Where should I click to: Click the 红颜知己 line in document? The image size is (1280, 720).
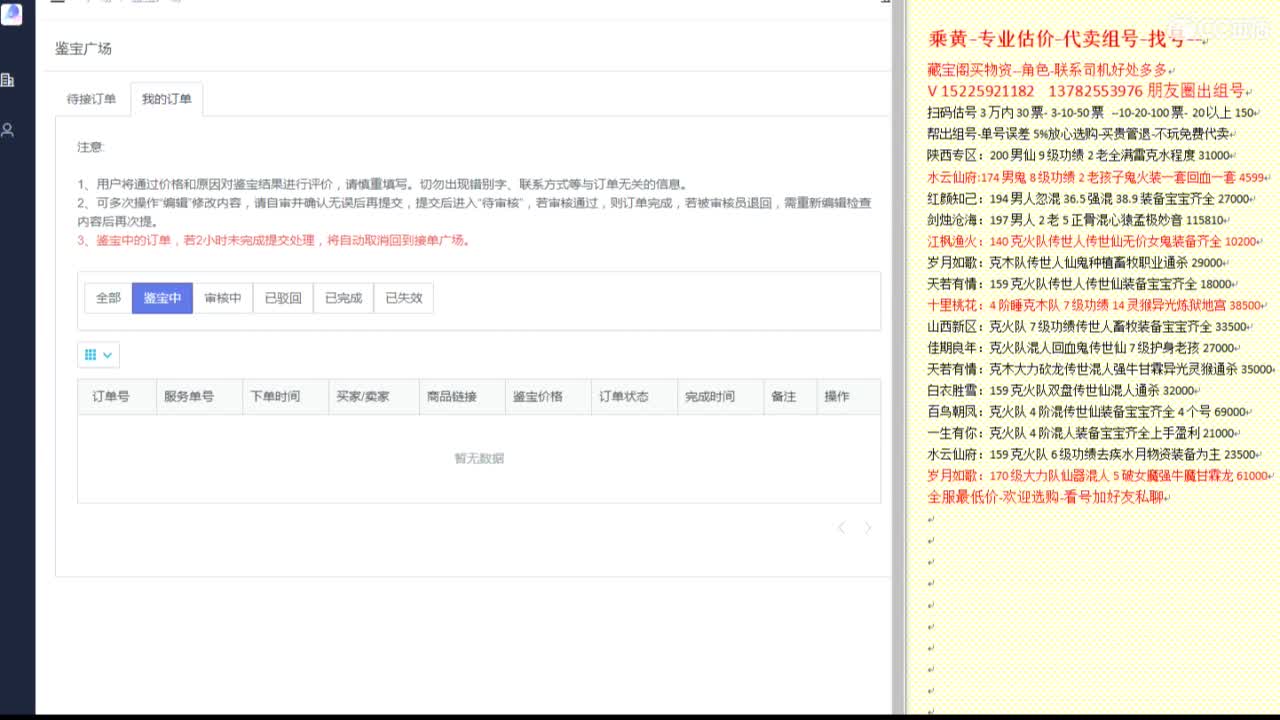click(1089, 198)
